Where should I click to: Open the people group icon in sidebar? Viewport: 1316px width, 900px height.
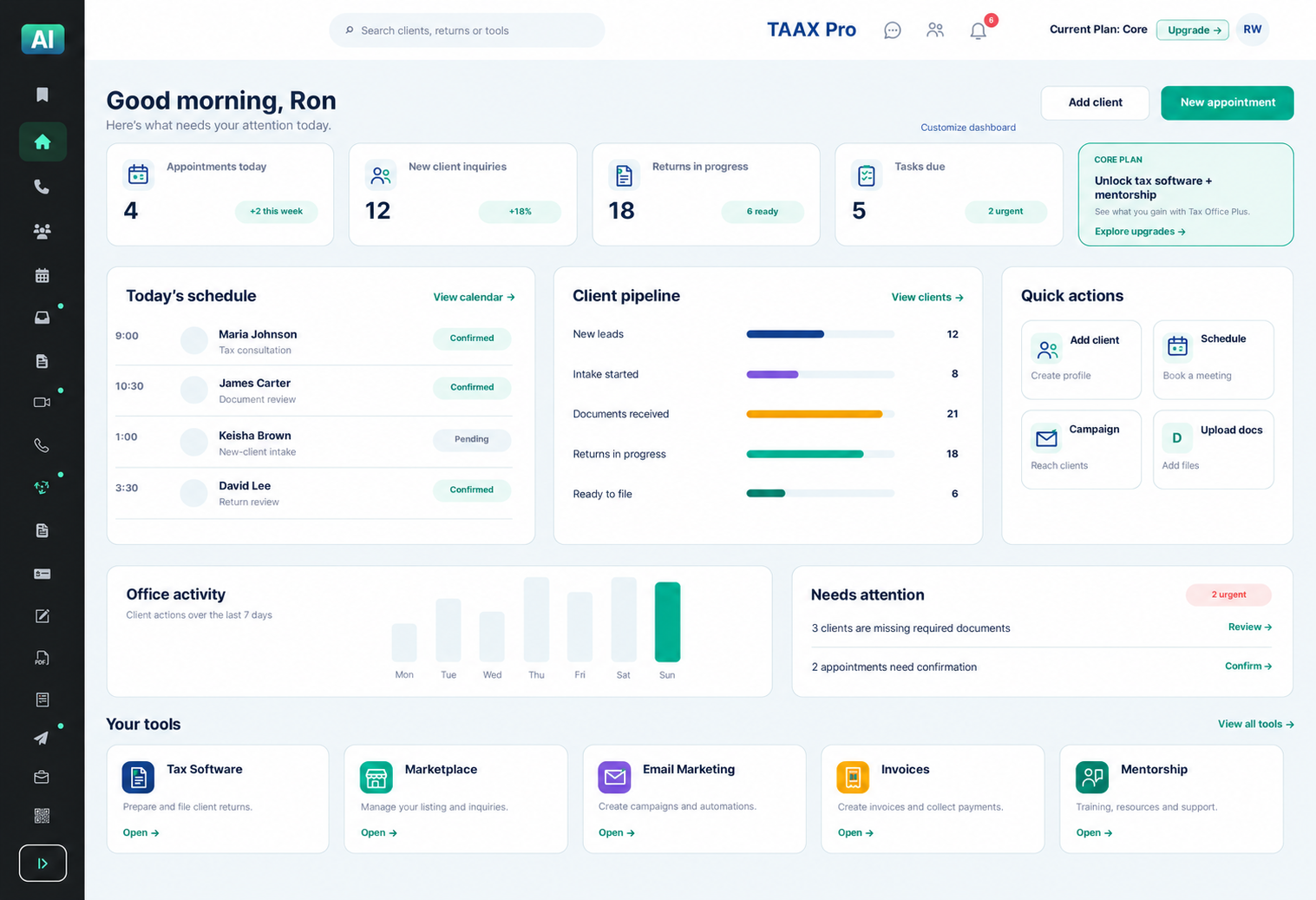pos(42,231)
